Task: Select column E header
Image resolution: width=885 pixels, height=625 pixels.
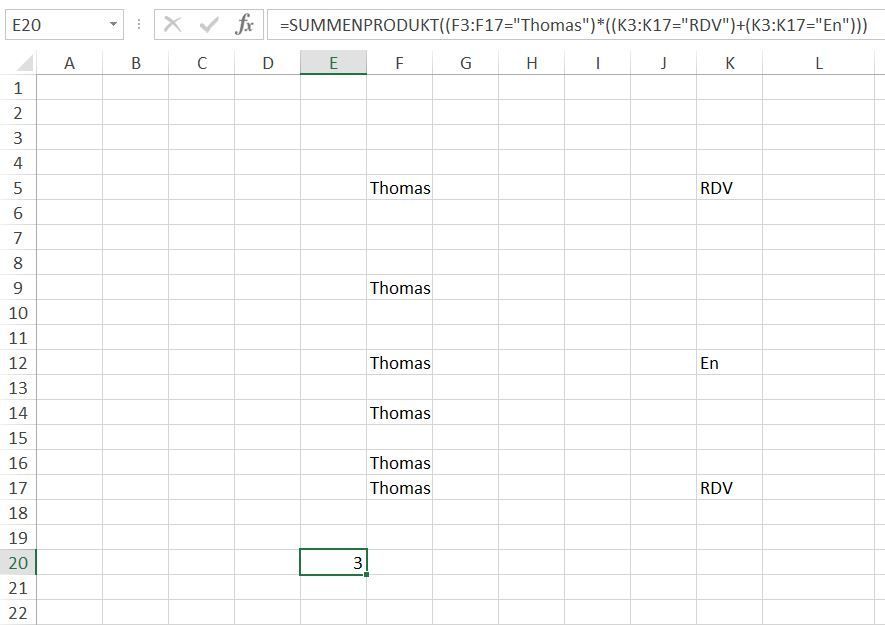Action: coord(334,63)
